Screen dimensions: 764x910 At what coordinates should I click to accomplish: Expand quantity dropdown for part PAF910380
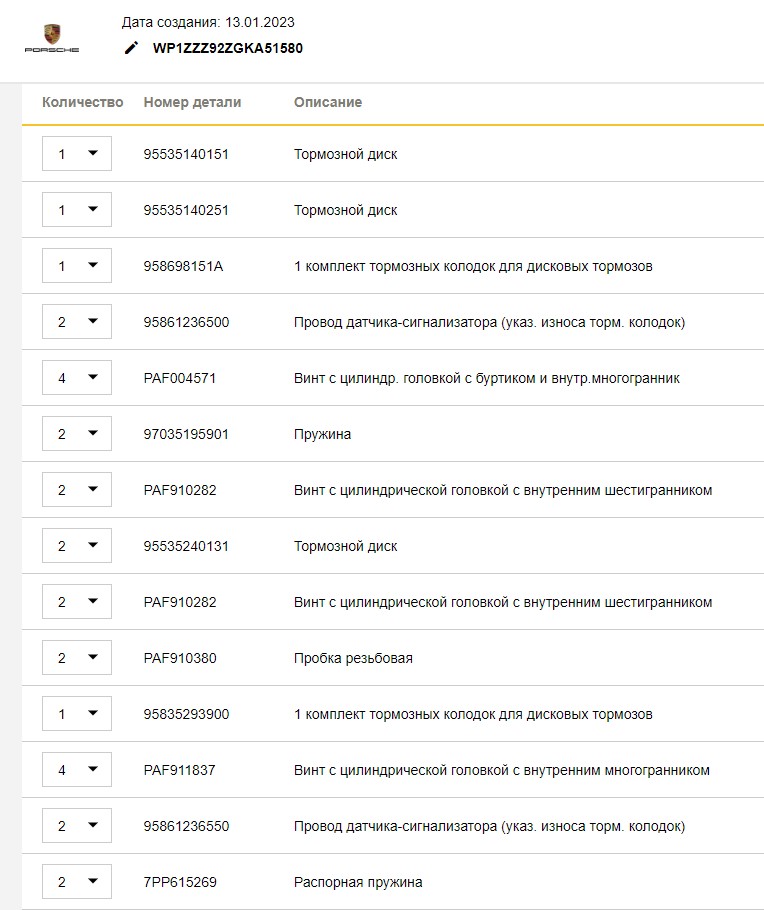77,658
